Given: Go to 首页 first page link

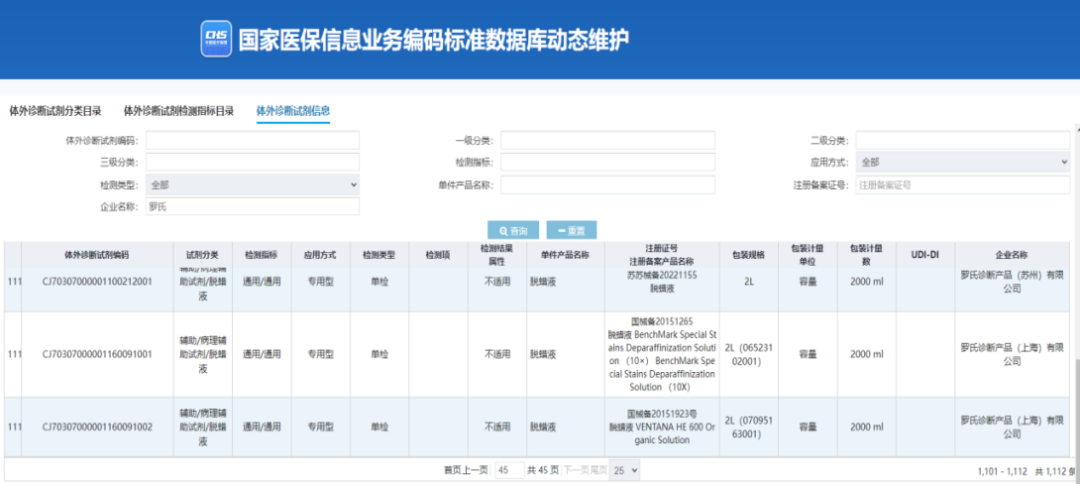Looking at the screenshot, I should coord(453,470).
